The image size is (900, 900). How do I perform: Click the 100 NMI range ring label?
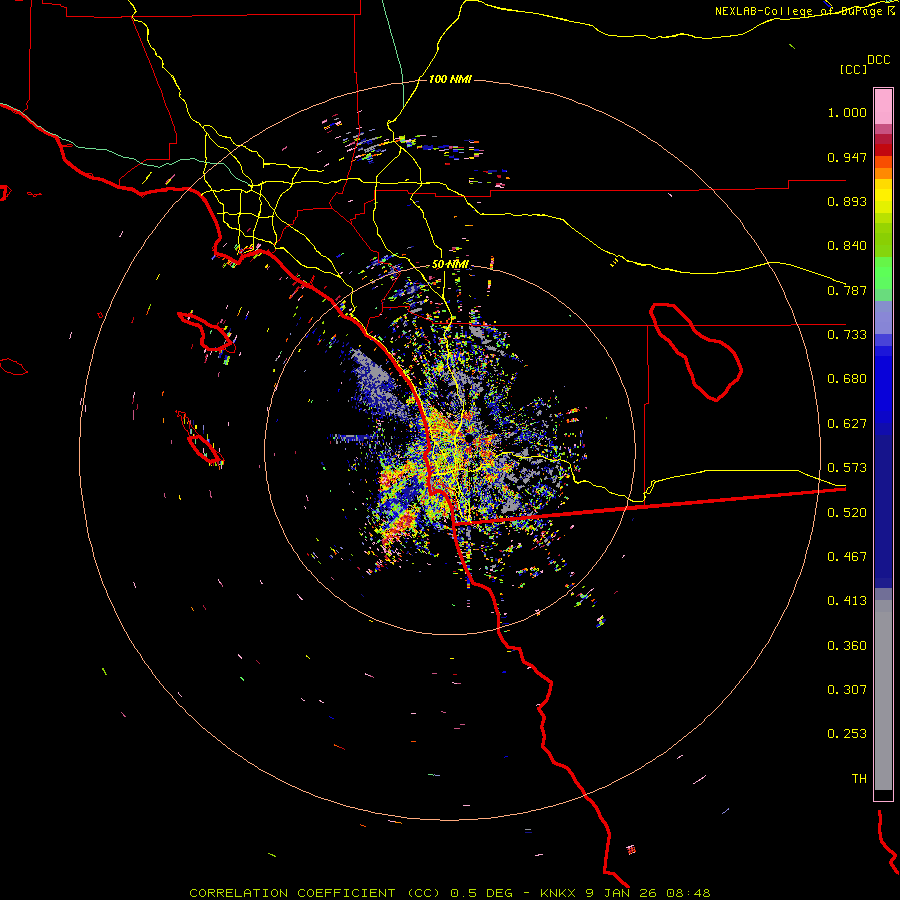coord(450,79)
